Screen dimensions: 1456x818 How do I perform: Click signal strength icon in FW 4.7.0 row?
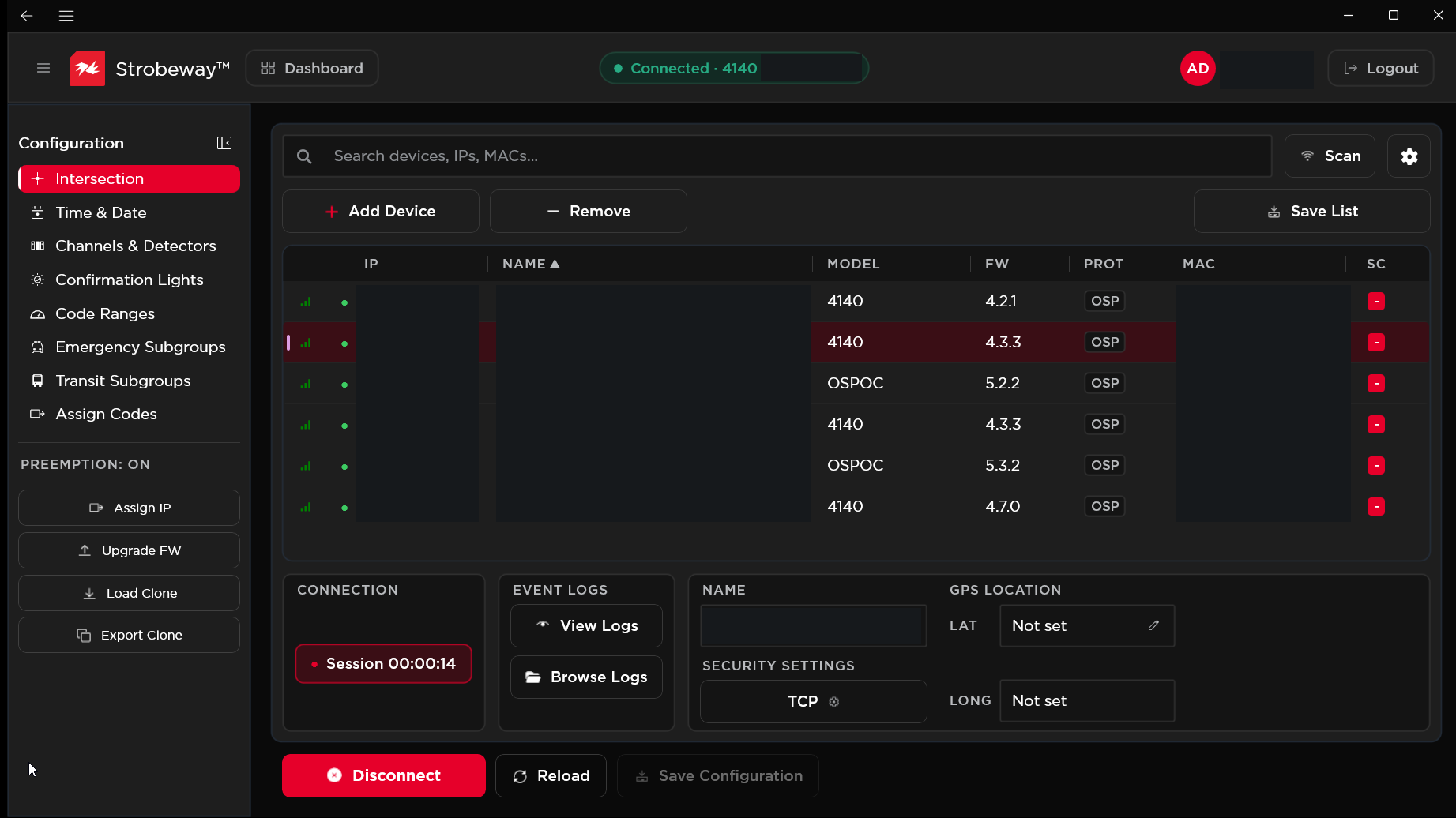(x=306, y=507)
